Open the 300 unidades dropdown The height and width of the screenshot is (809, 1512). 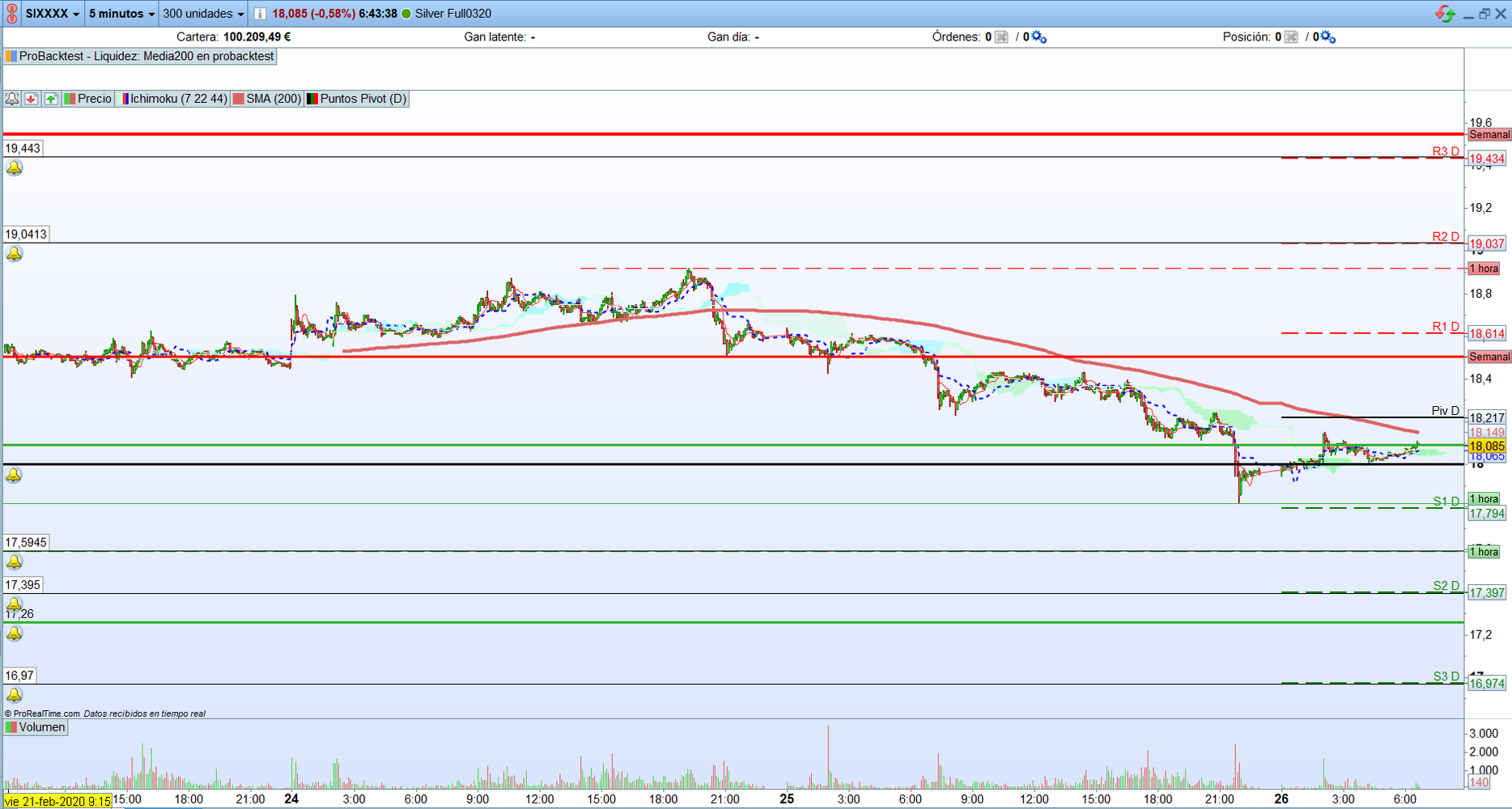click(x=203, y=14)
